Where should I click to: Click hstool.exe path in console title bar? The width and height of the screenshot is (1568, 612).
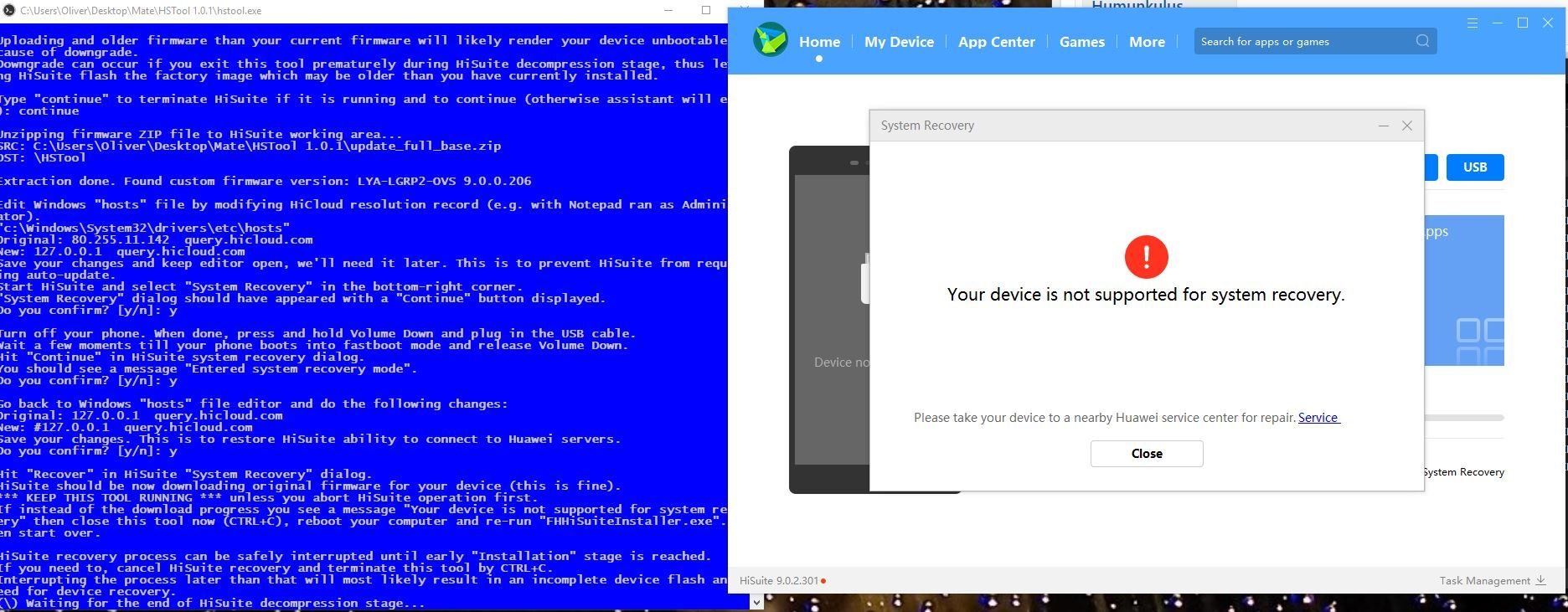141,11
